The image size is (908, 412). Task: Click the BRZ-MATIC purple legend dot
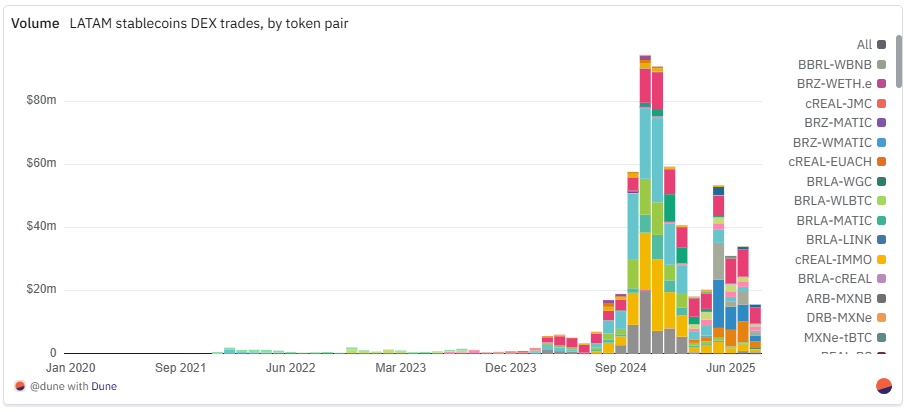(881, 122)
